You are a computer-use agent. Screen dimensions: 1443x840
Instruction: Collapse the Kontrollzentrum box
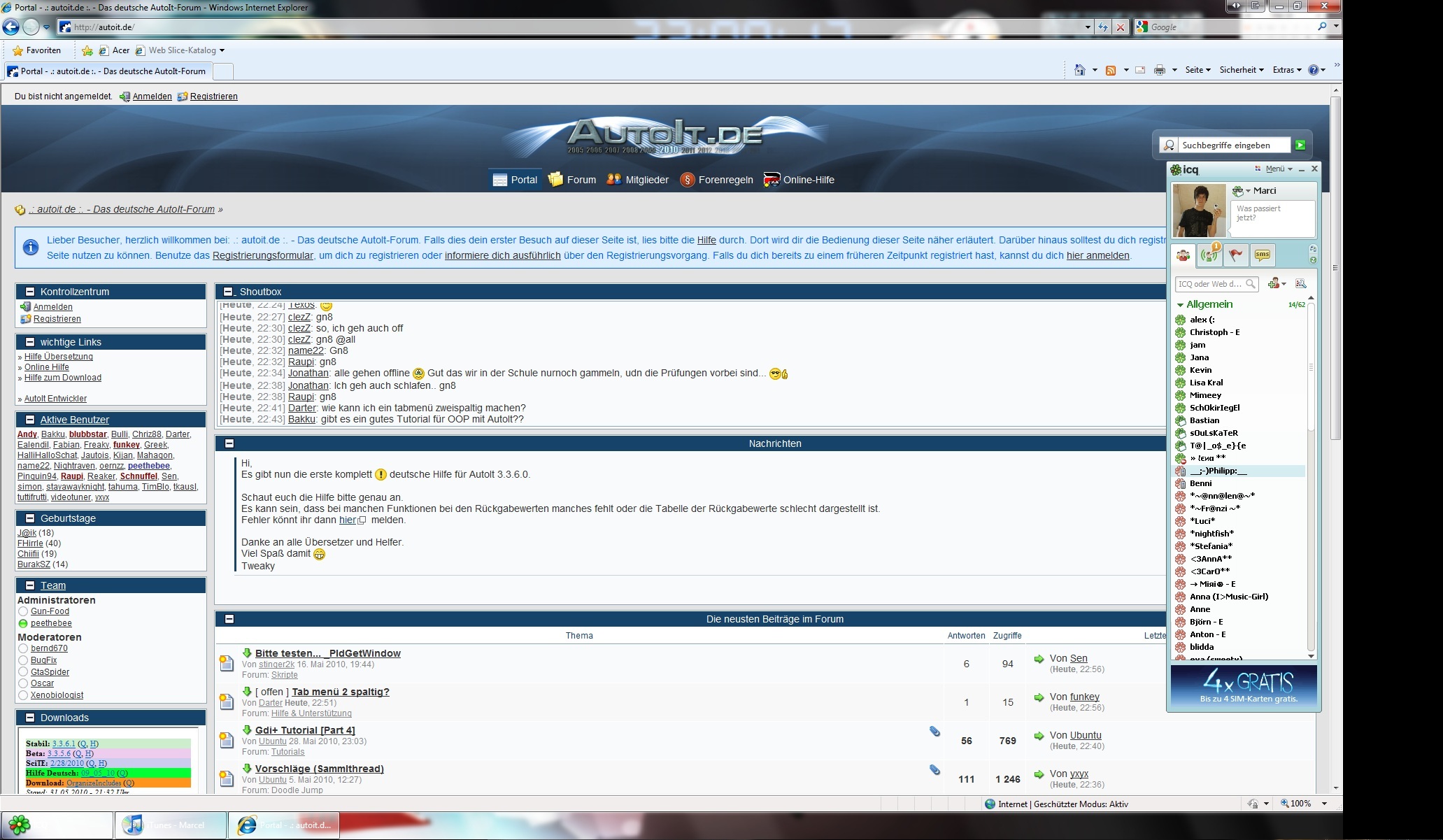[x=29, y=292]
